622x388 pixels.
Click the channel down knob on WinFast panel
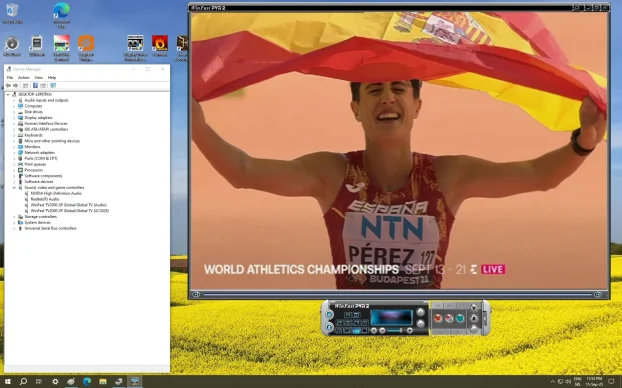(420, 324)
